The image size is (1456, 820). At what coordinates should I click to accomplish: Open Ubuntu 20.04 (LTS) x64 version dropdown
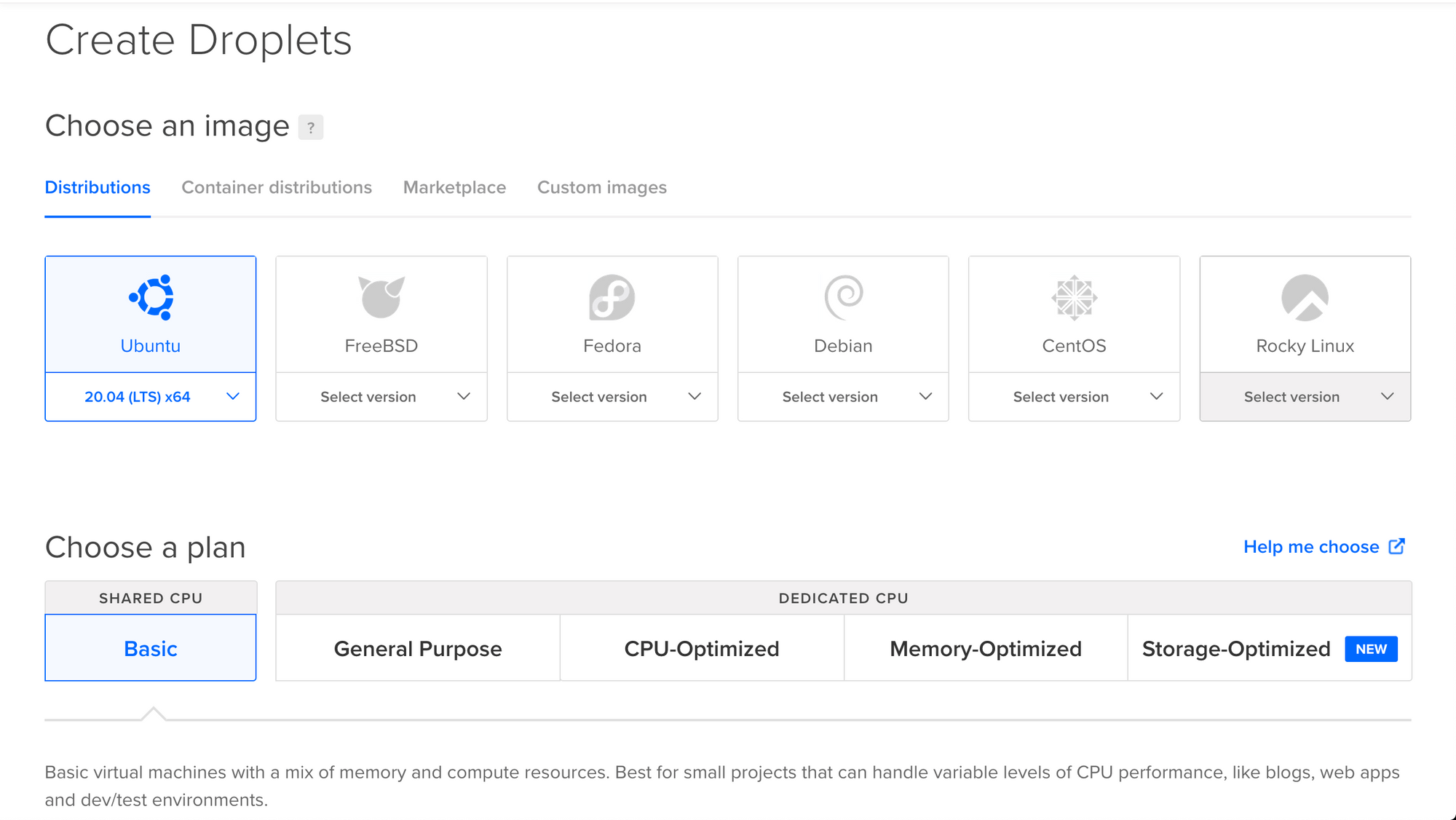point(151,397)
